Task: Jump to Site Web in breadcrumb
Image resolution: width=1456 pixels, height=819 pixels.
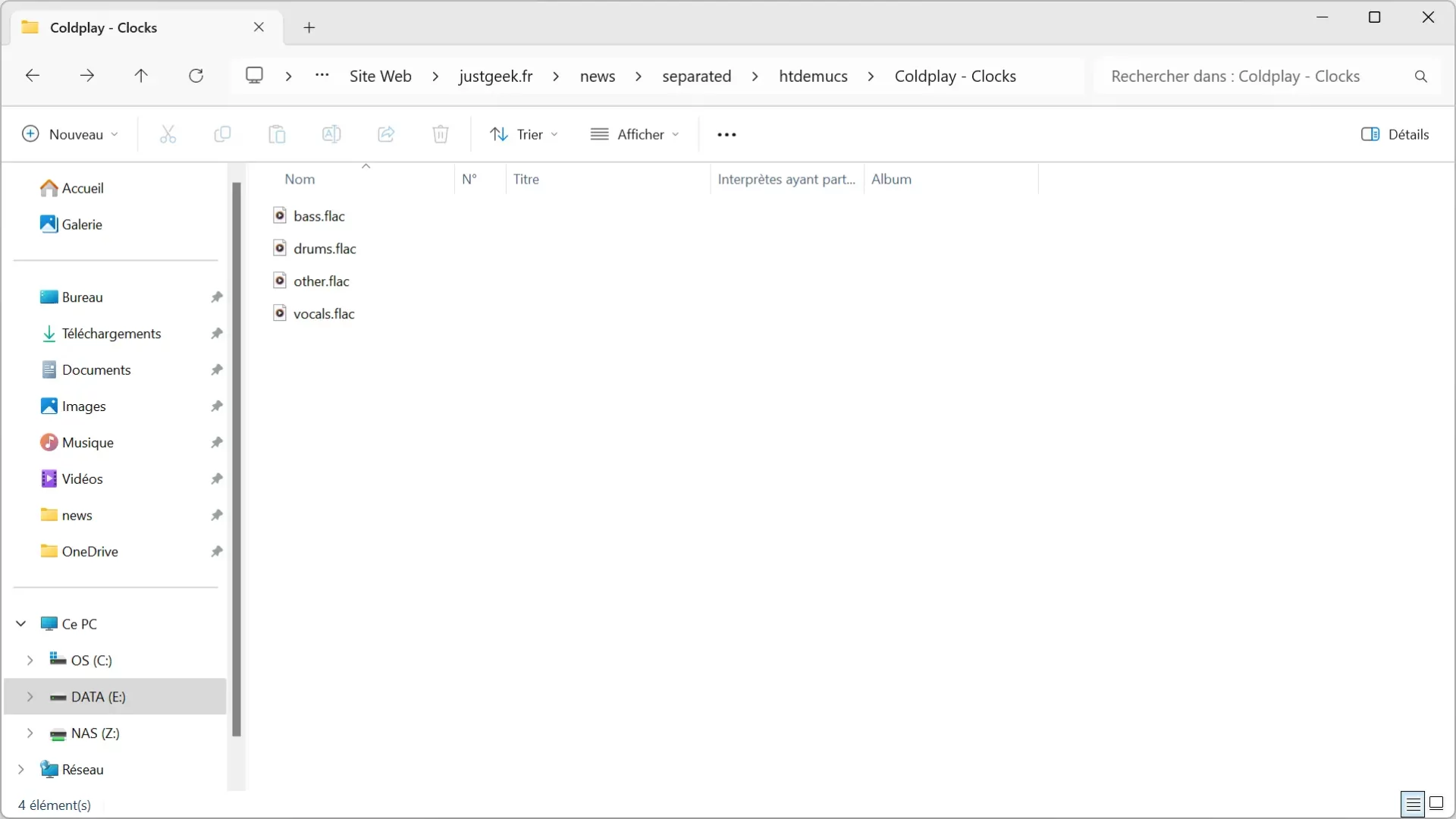Action: click(381, 77)
